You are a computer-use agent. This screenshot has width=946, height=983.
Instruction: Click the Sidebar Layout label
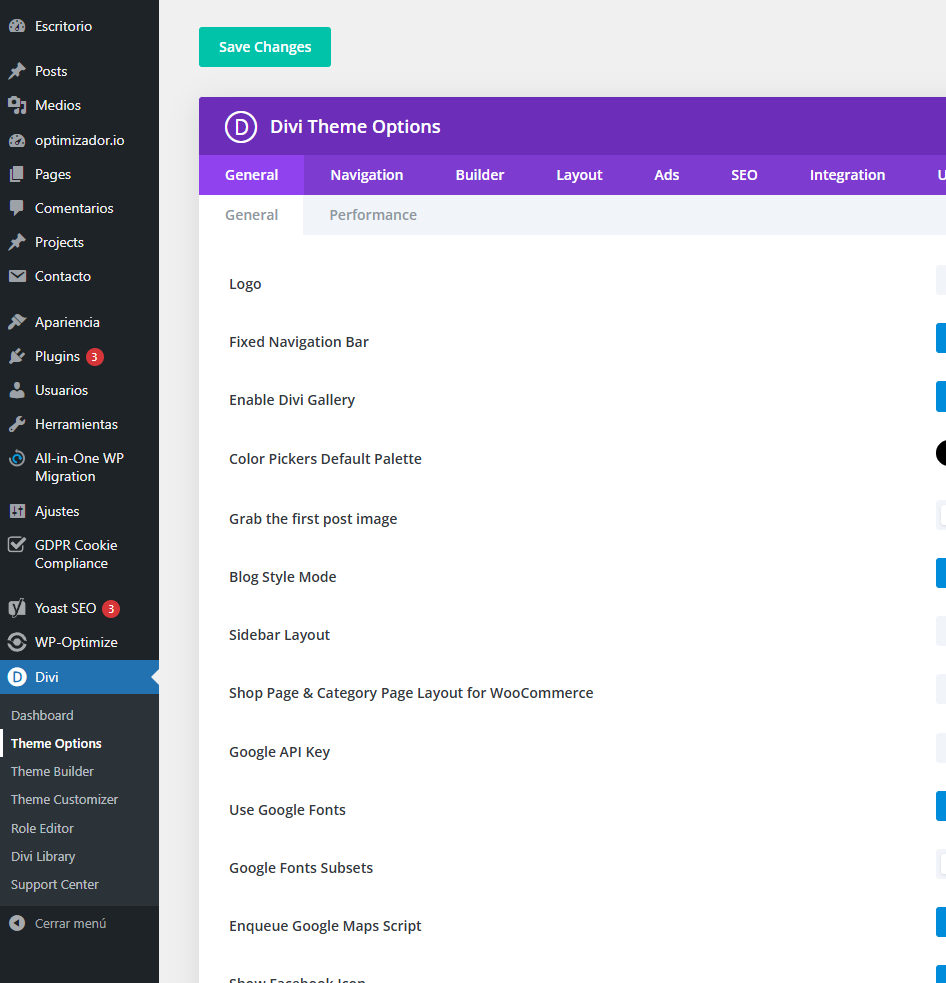[x=279, y=635]
